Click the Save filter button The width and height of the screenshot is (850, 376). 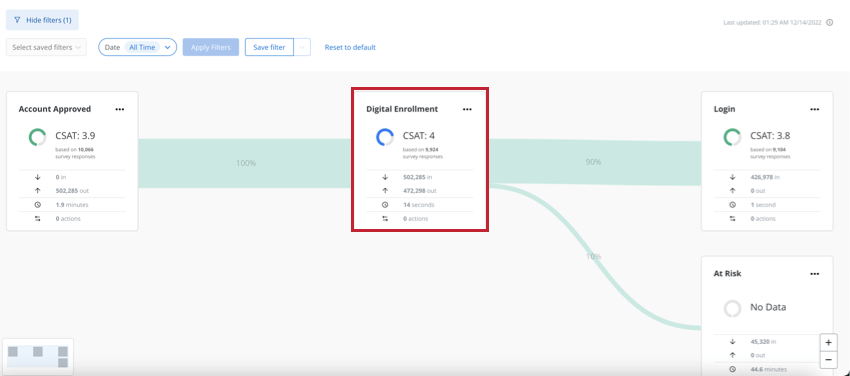(269, 47)
